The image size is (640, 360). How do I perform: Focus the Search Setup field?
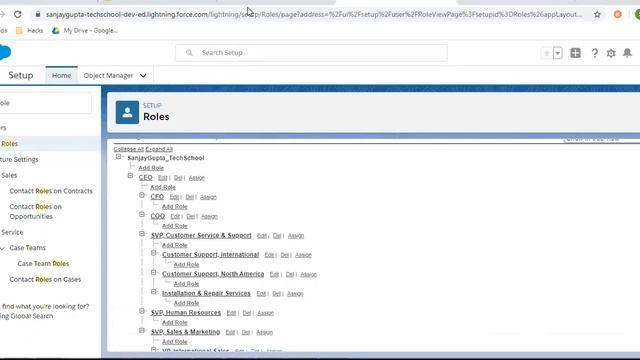coord(311,53)
